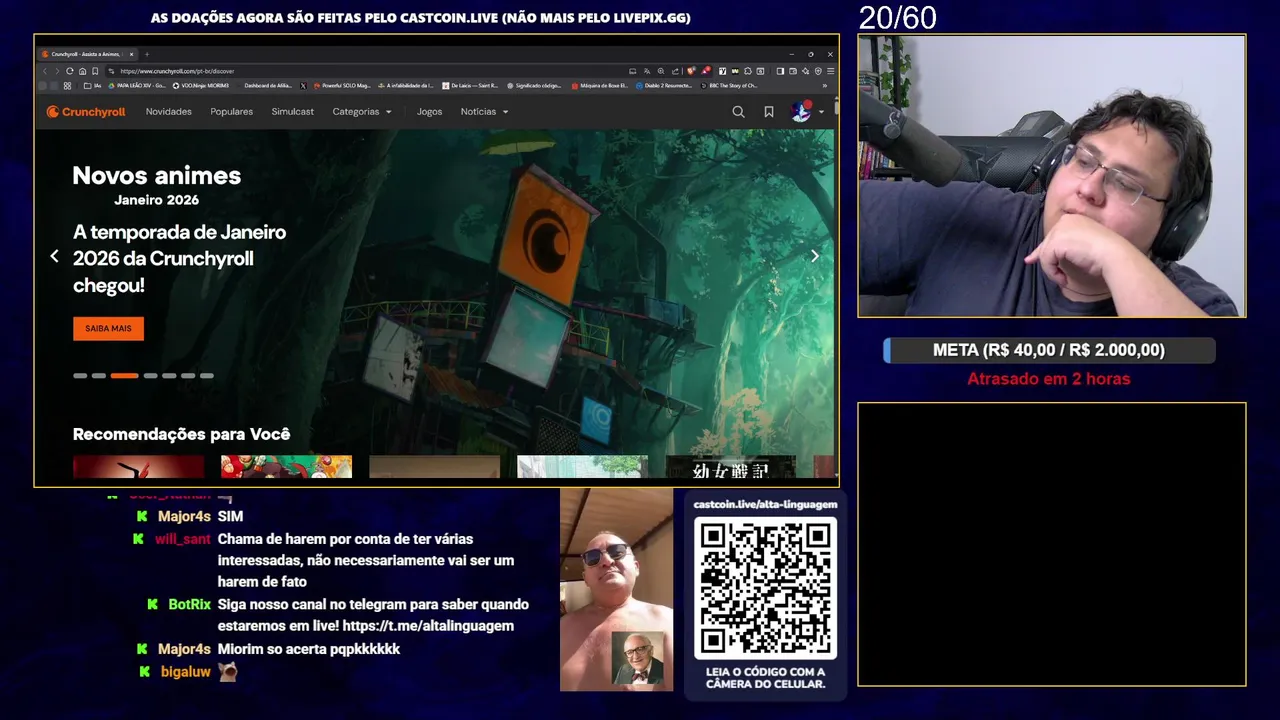This screenshot has height=720, width=1280.
Task: Open the IAs bookmarks folder
Action: [x=92, y=86]
